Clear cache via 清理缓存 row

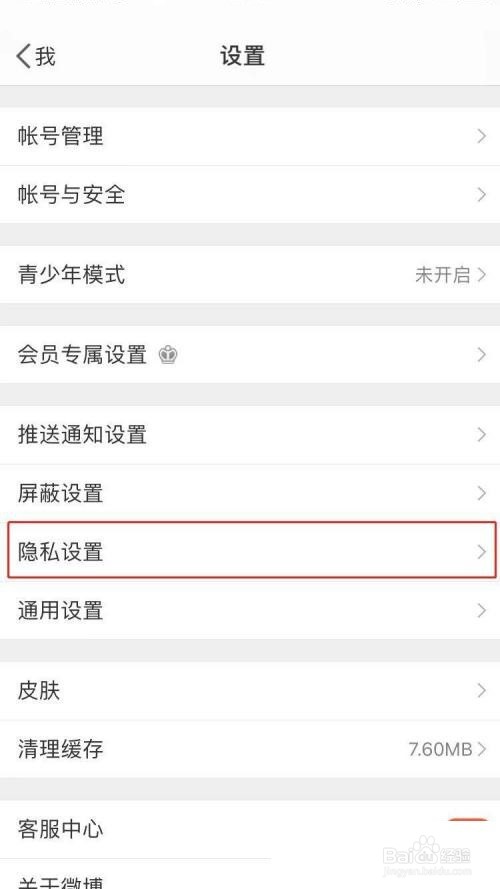click(250, 749)
